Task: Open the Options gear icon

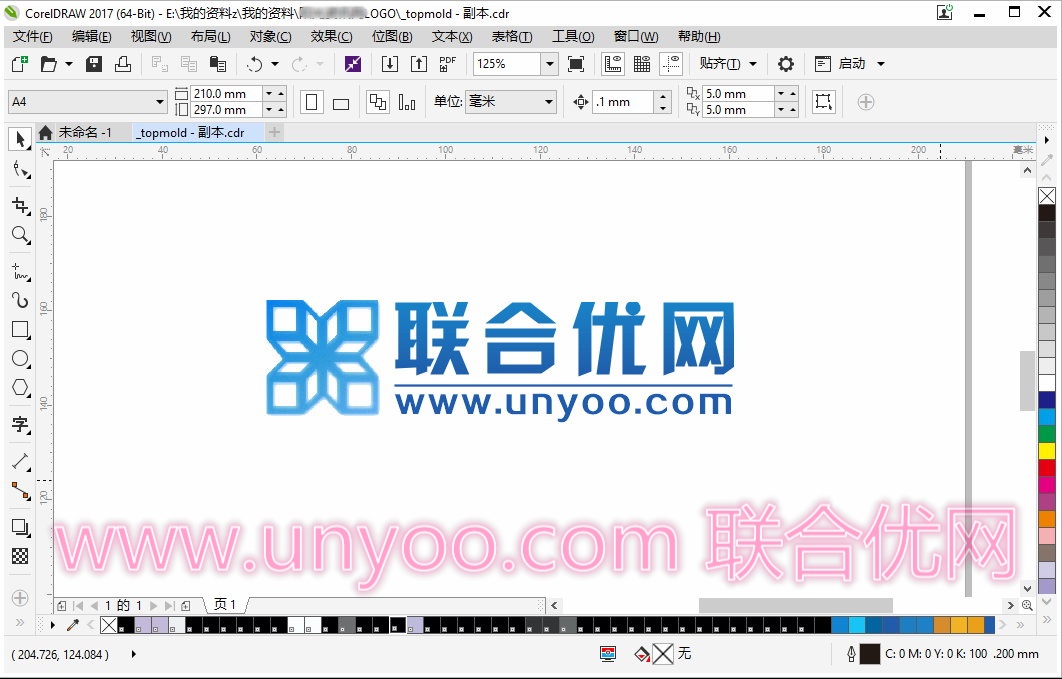Action: pos(786,64)
